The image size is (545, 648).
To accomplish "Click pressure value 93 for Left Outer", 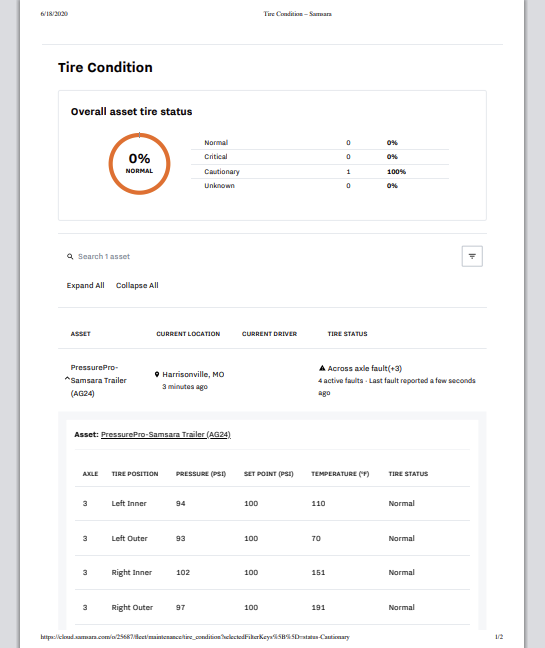I will [181, 538].
